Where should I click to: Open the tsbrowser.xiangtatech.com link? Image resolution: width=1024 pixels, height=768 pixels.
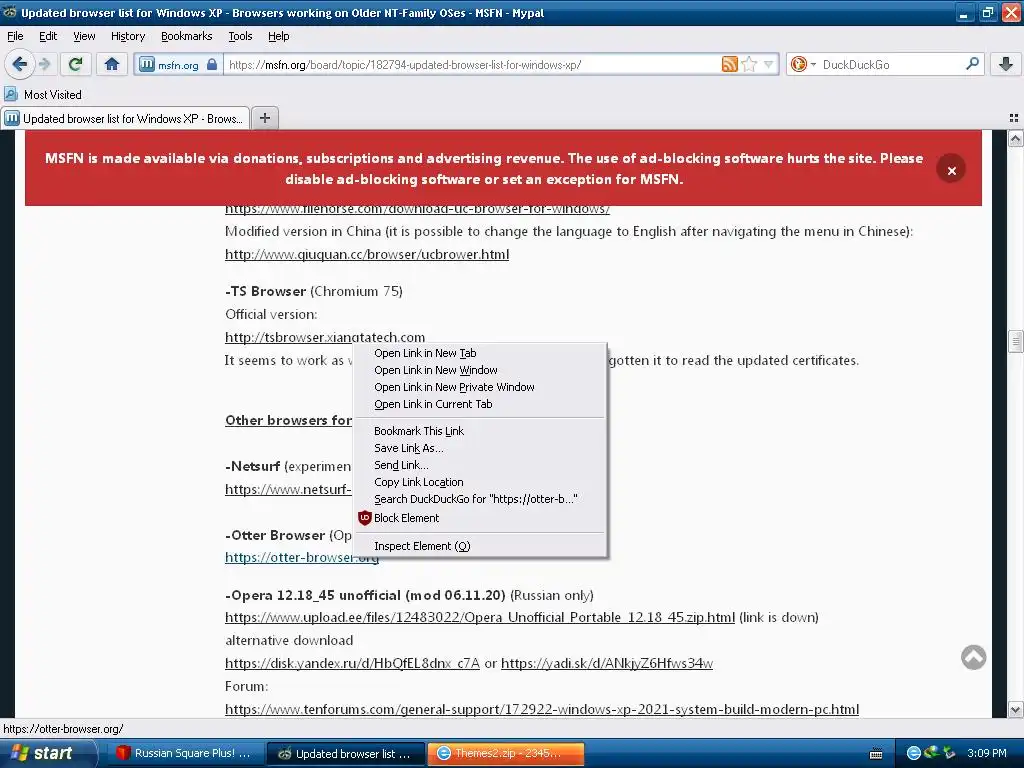pos(325,337)
